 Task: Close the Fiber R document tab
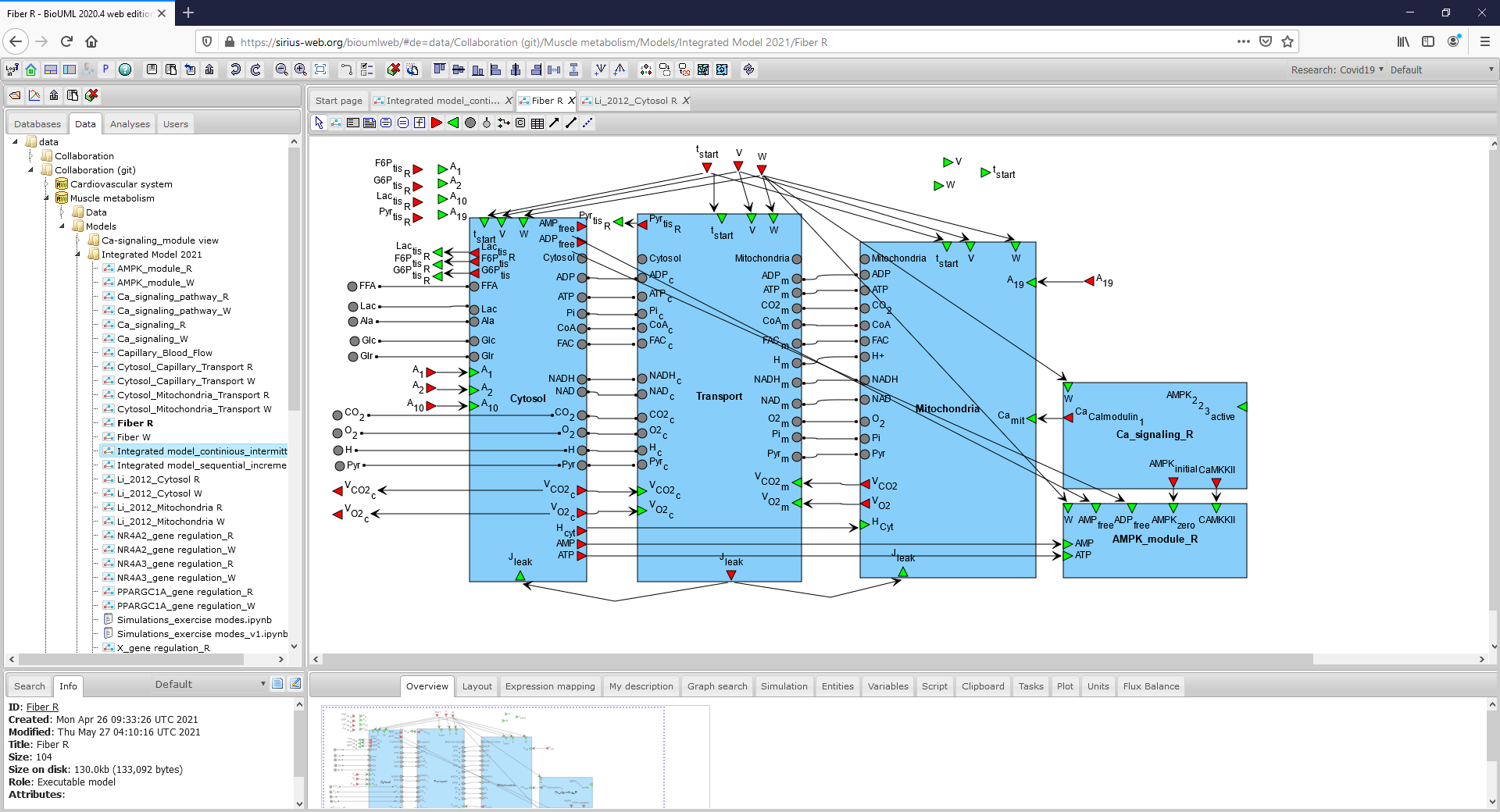tap(571, 101)
